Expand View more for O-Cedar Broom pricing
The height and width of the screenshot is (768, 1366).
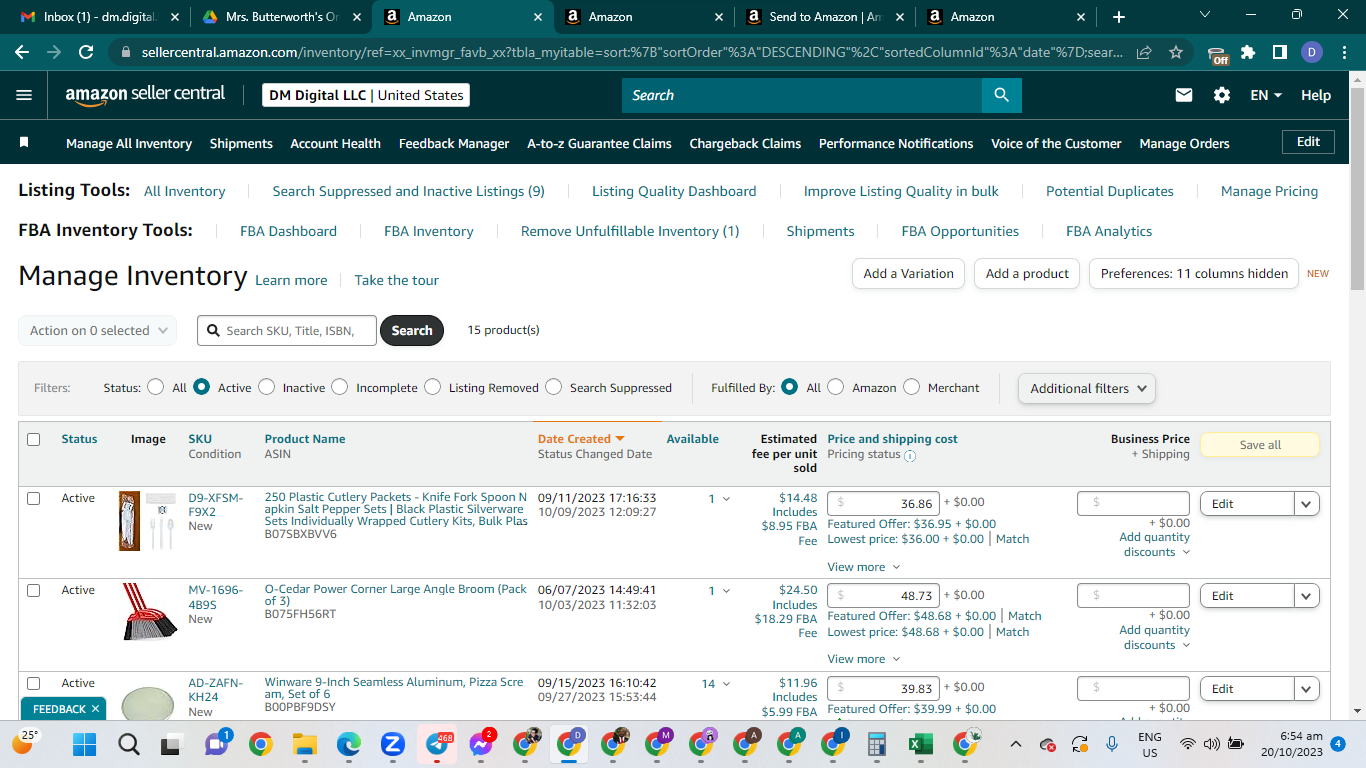tap(864, 659)
